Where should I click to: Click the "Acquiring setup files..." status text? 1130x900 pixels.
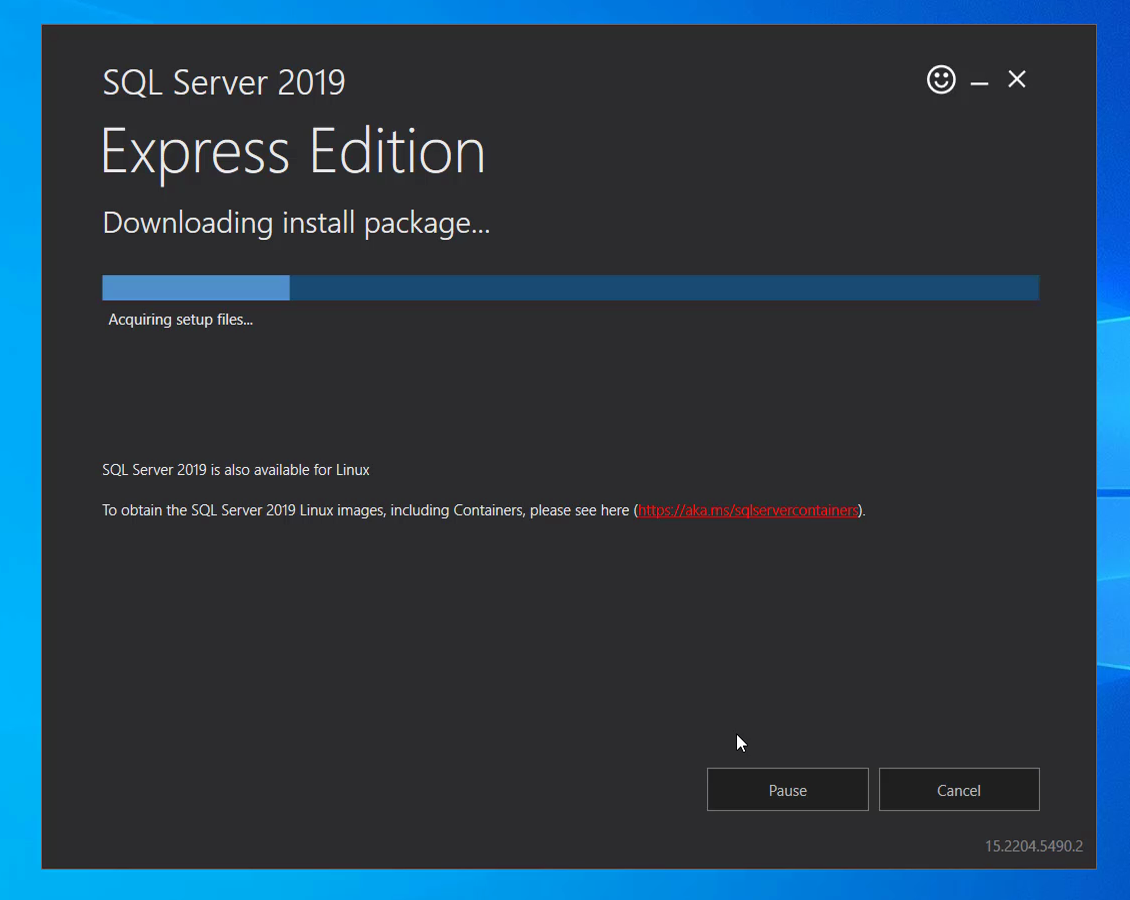[x=181, y=320]
